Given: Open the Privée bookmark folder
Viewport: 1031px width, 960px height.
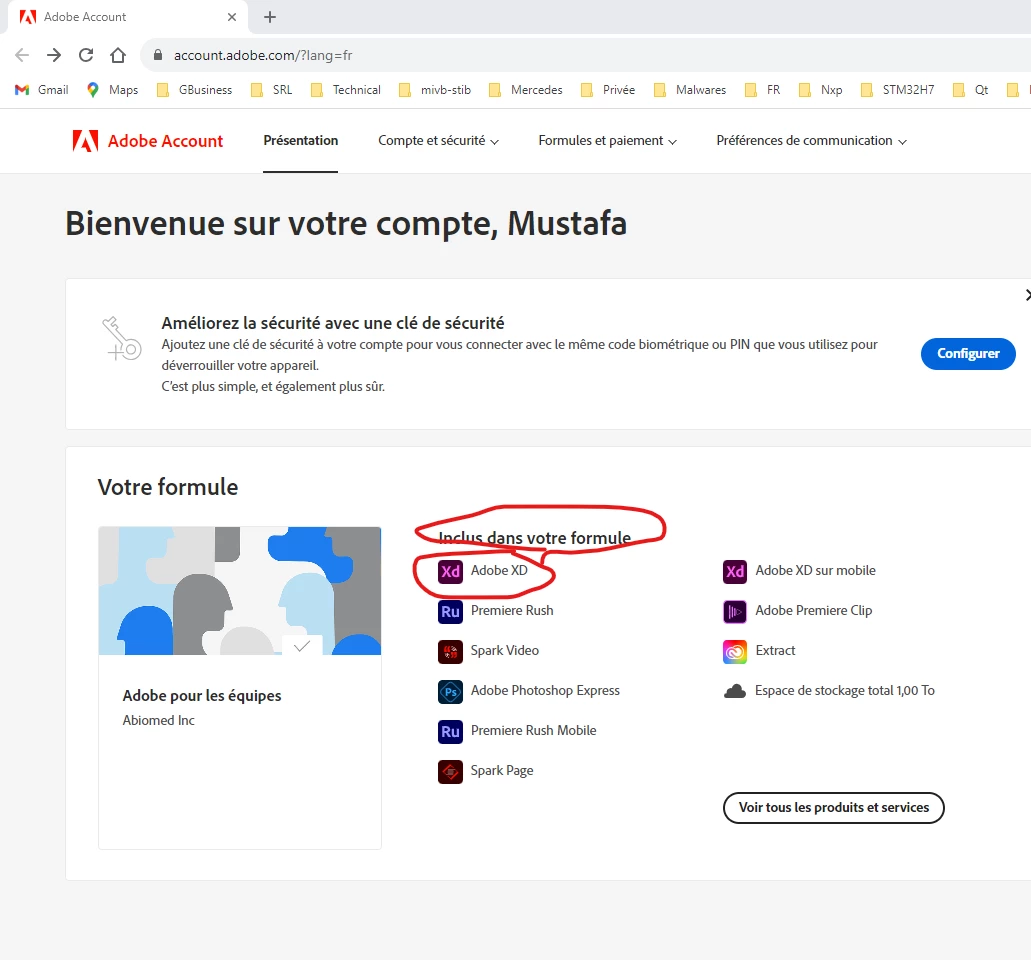Looking at the screenshot, I should [608, 89].
